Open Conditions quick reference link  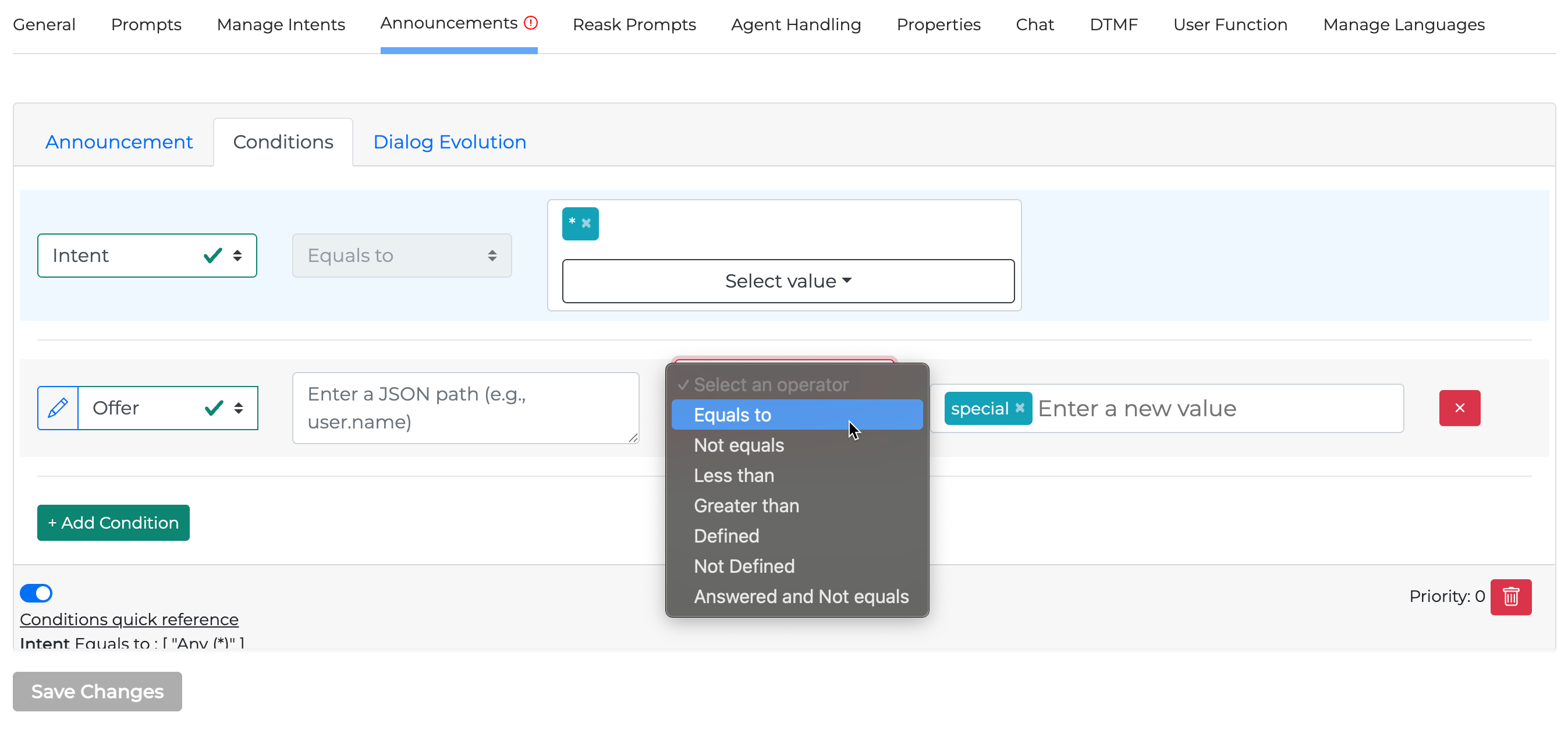click(x=129, y=619)
